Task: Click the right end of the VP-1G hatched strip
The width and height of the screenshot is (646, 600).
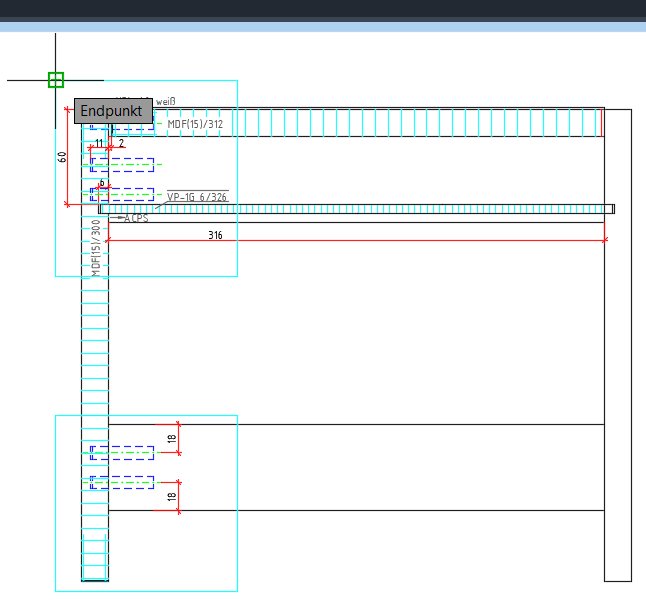Action: click(612, 209)
